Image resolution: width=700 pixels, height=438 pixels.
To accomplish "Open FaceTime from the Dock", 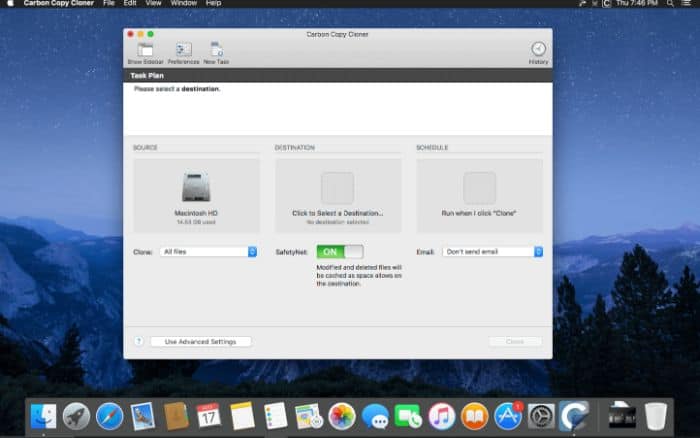I will (x=408, y=416).
